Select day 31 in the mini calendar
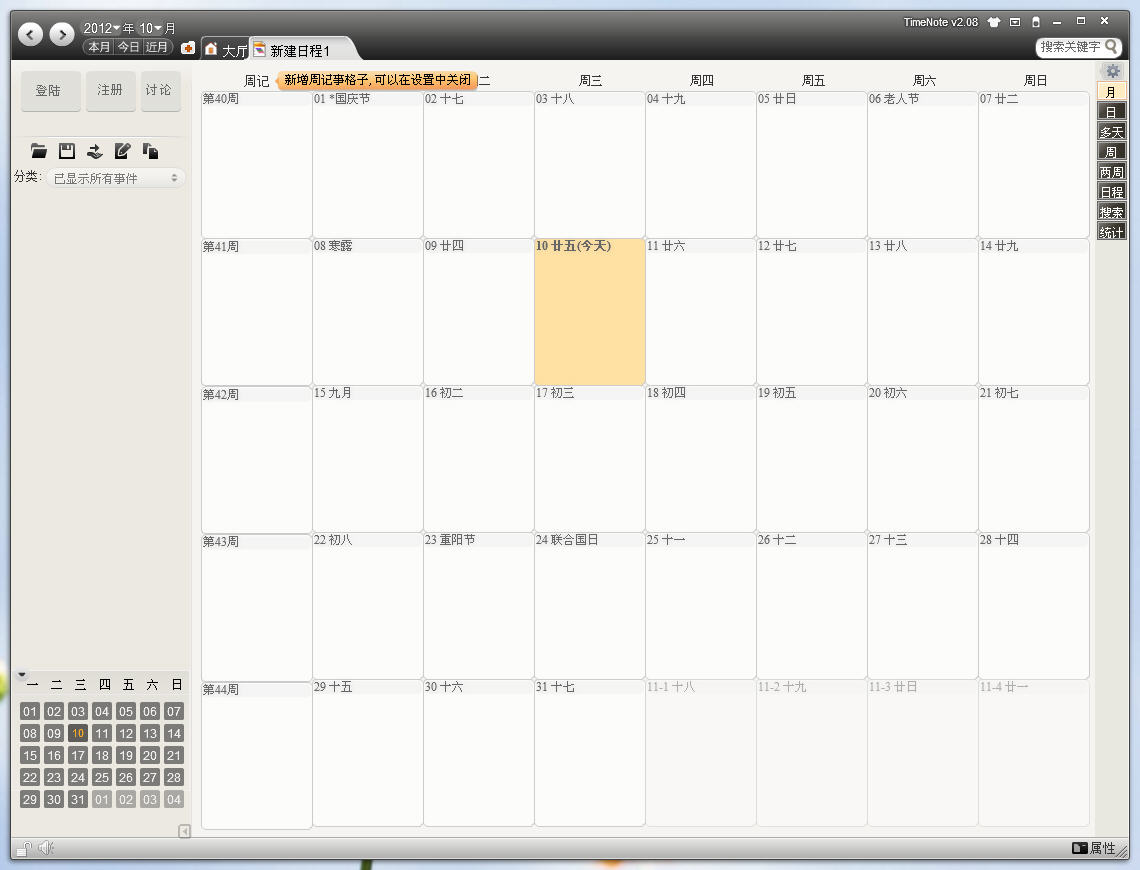 click(x=78, y=799)
